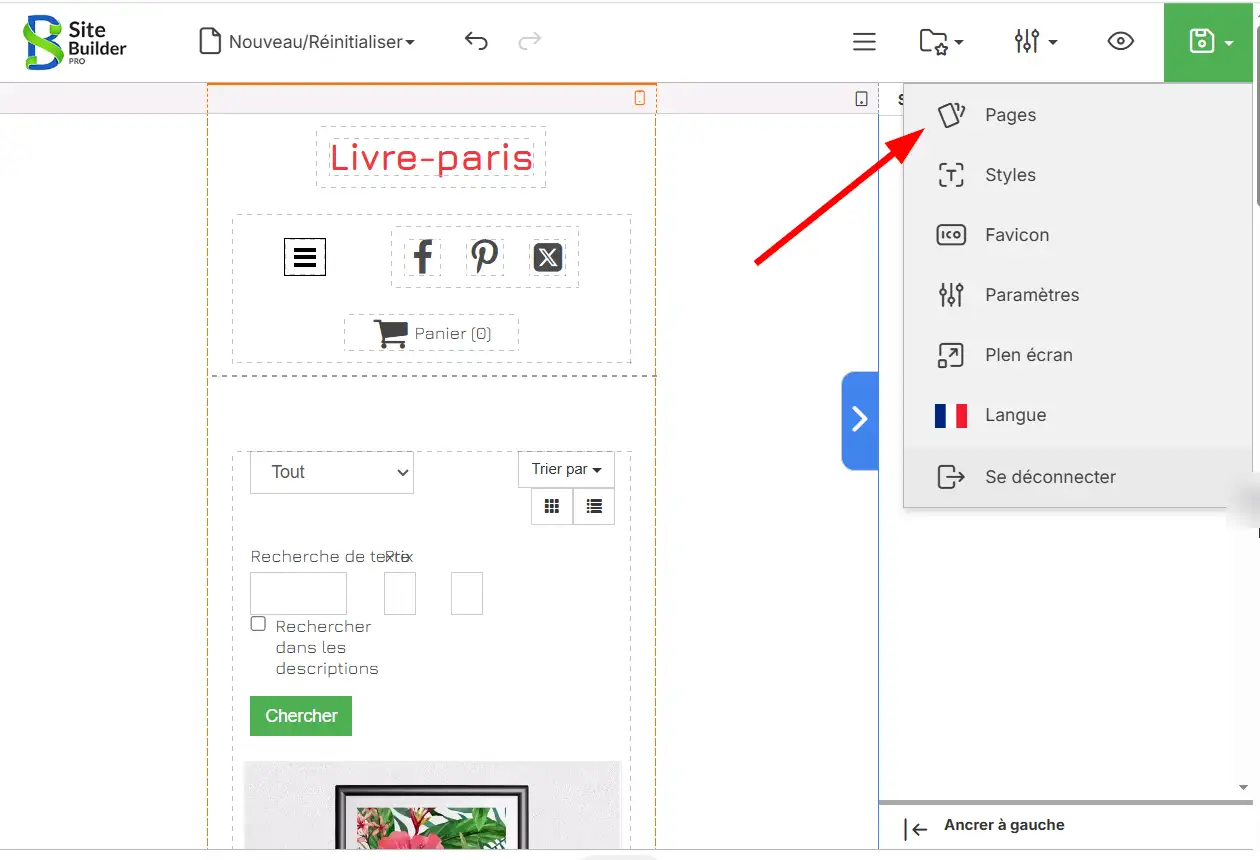Click the fullscreen arrow icon
The image size is (1260, 860).
951,355
